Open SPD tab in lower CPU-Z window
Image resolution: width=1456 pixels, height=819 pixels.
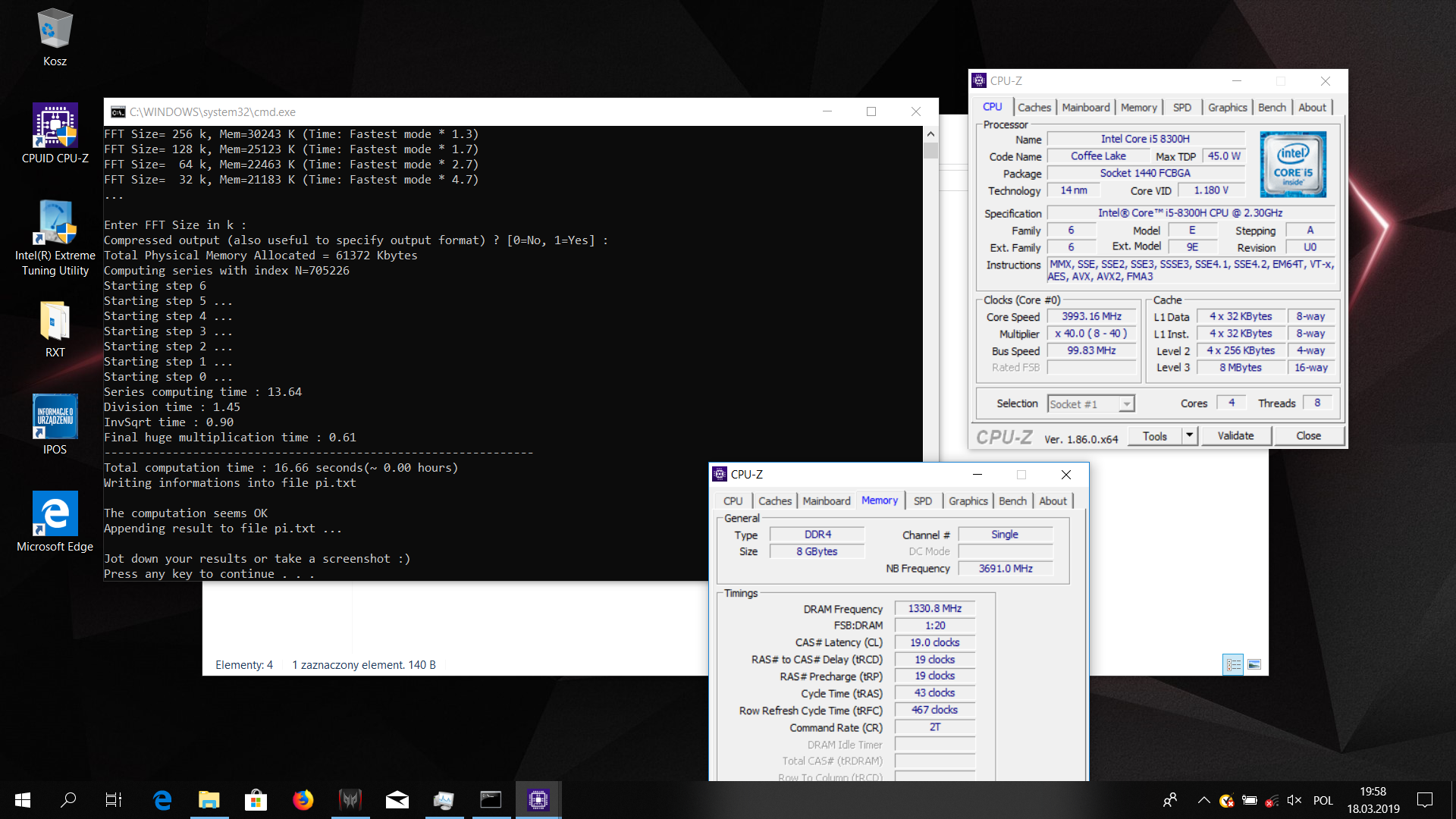(x=922, y=501)
